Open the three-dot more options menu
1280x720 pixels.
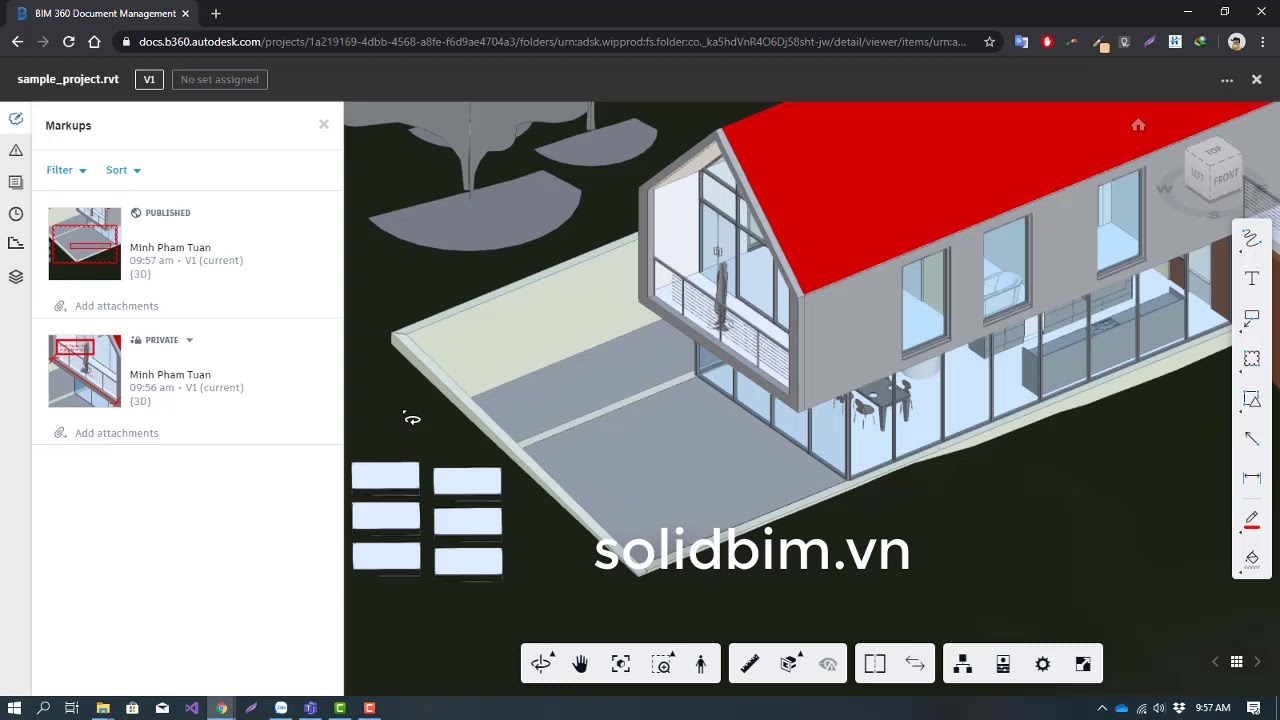(1227, 80)
